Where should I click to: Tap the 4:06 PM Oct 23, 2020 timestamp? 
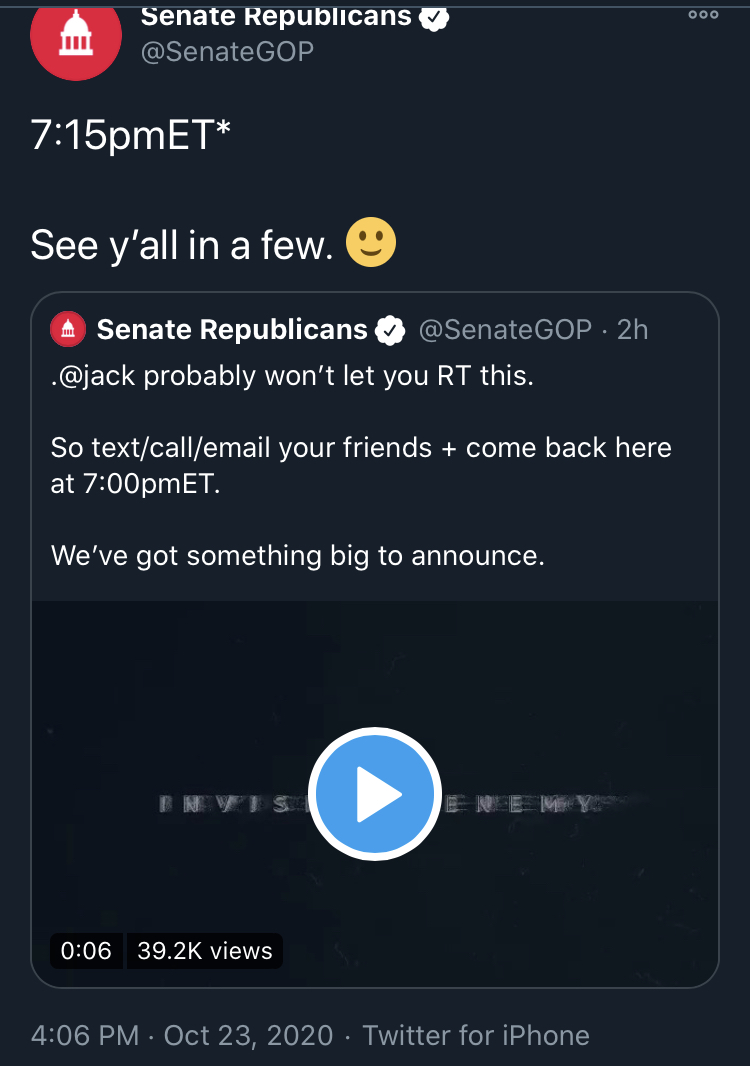[x=182, y=1035]
